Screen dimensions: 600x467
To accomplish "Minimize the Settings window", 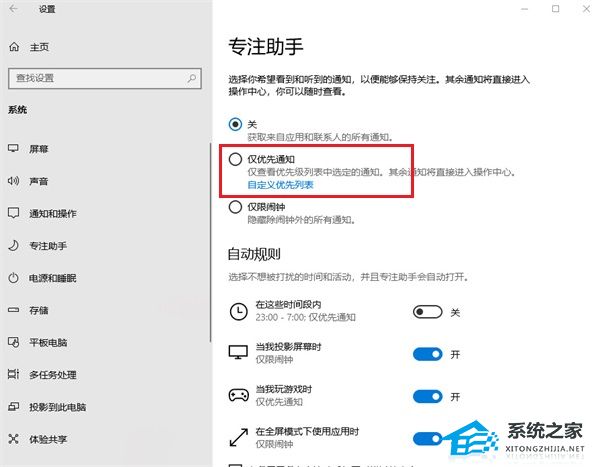I will point(525,8).
